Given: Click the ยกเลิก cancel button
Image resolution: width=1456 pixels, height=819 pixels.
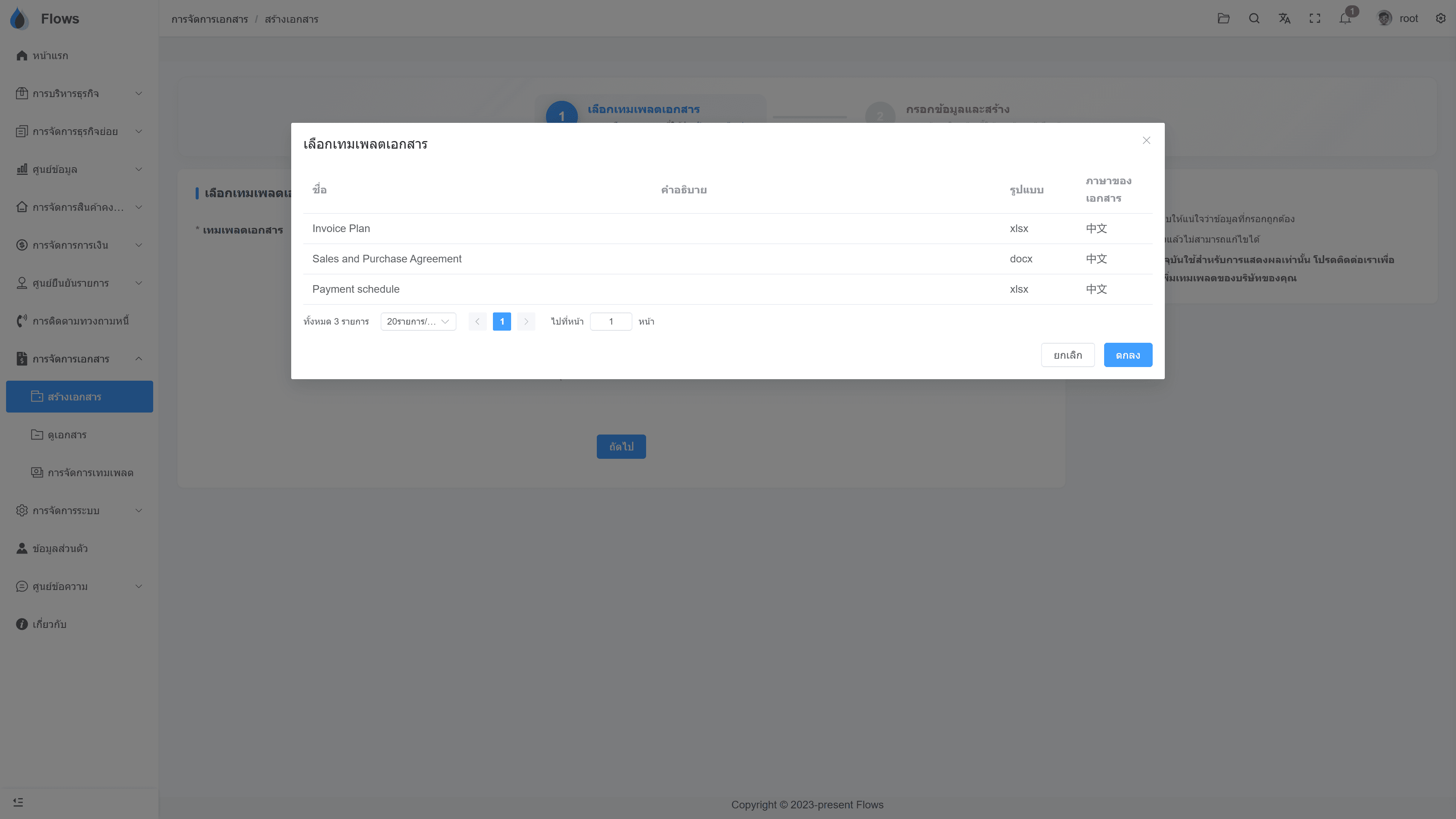Looking at the screenshot, I should coord(1068,355).
